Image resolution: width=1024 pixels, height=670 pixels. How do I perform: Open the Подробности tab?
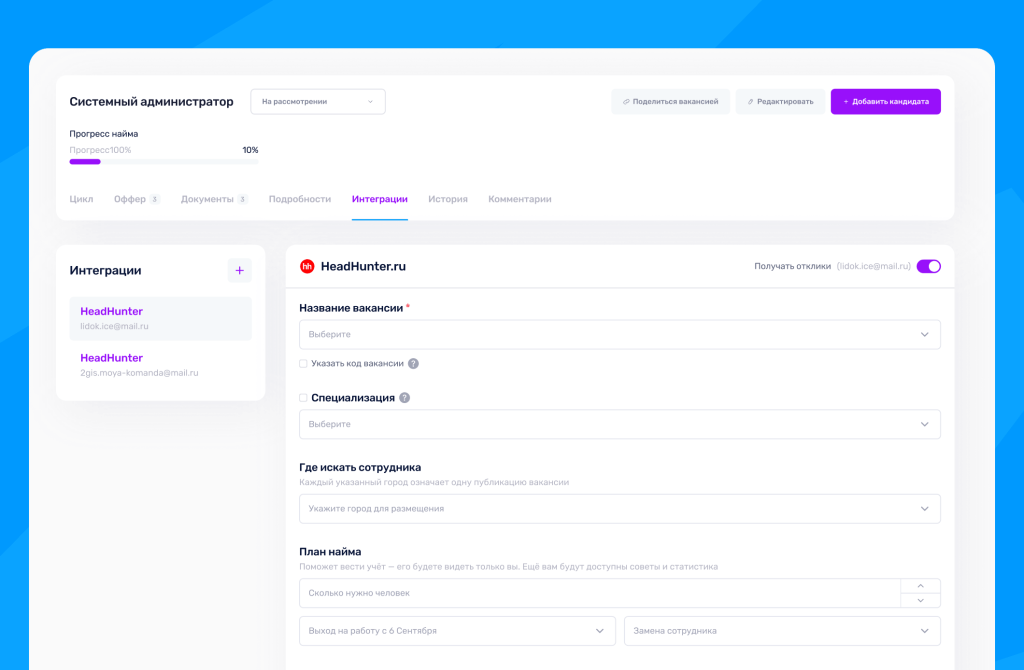click(x=300, y=199)
